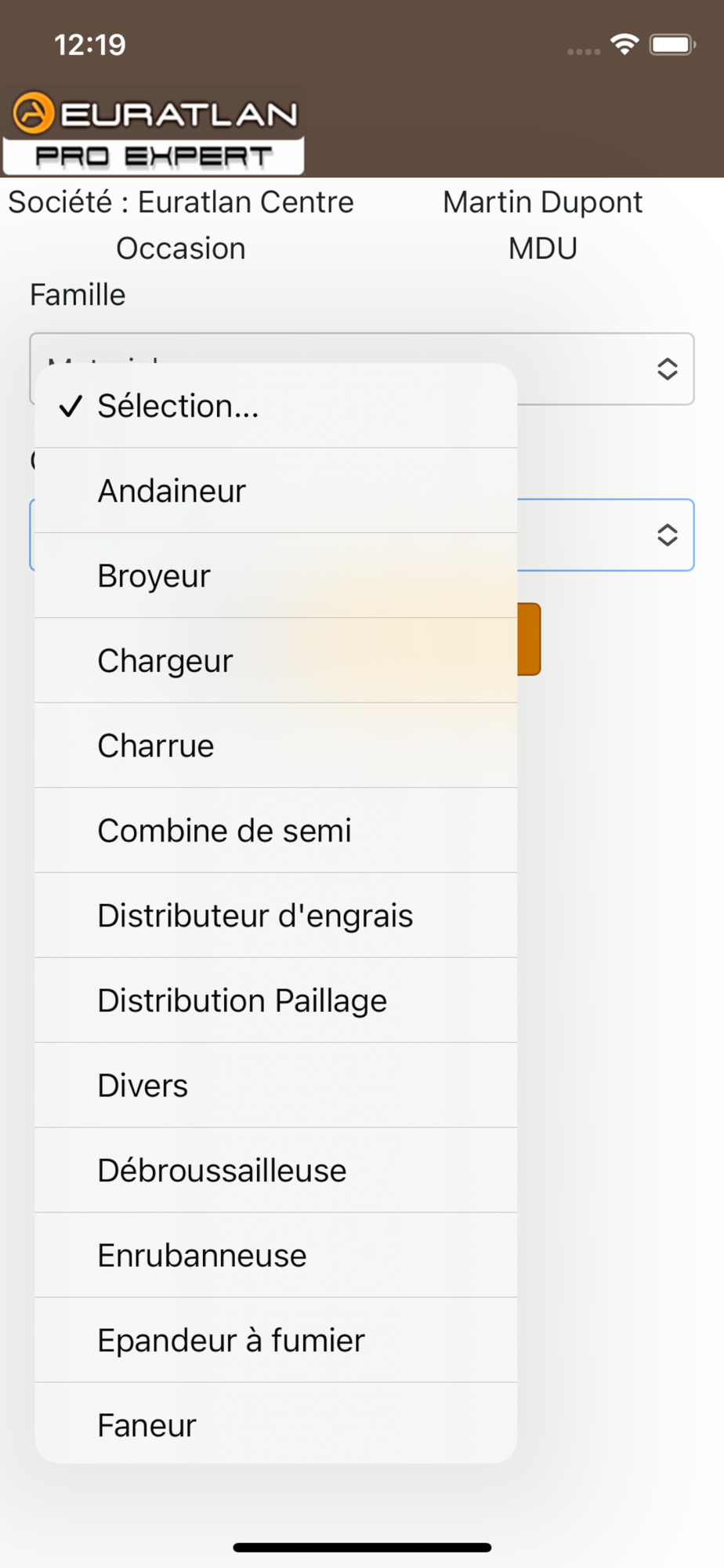
Task: Choose the checked Sélection... option
Action: [276, 406]
